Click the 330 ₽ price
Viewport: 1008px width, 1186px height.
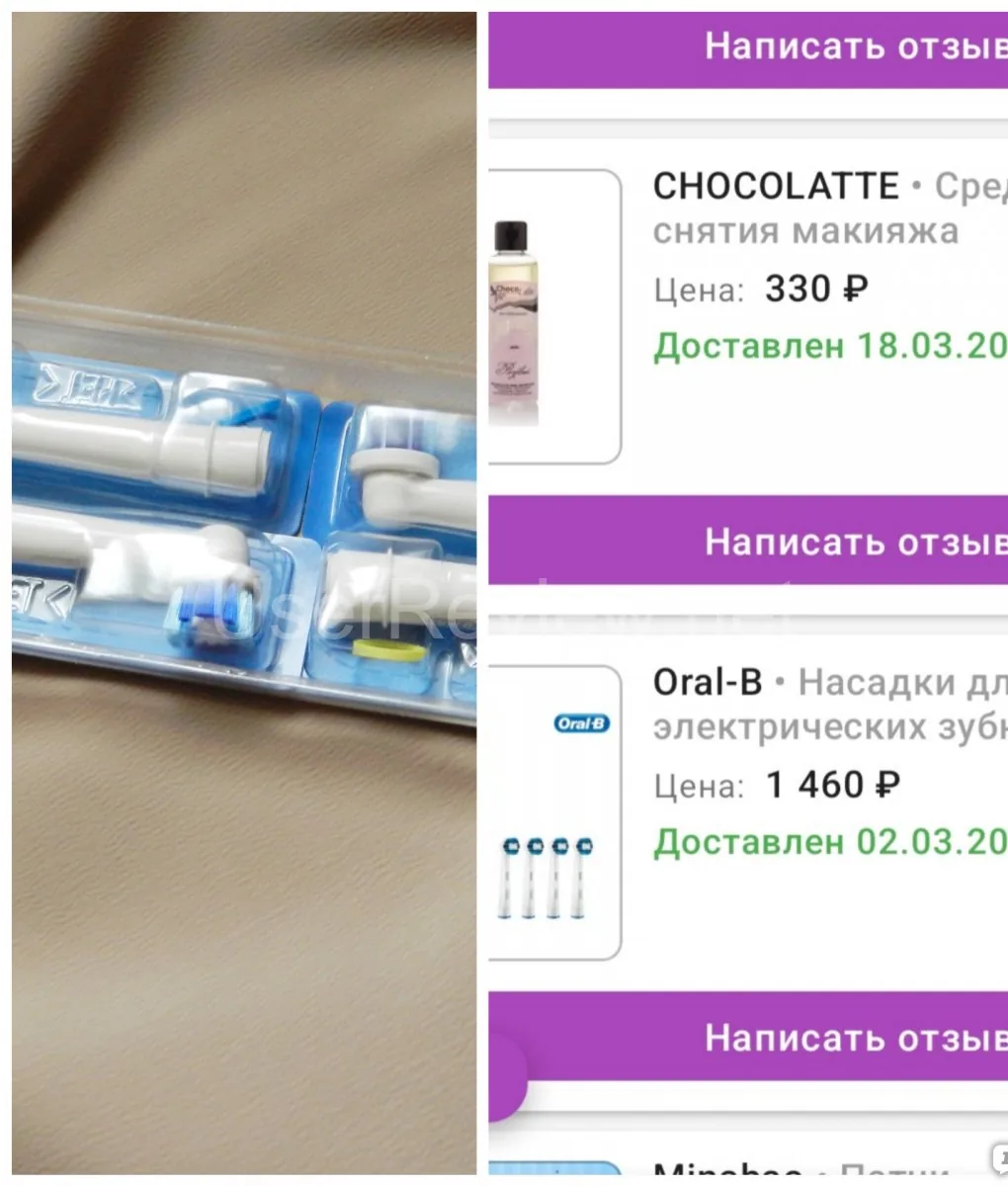(x=816, y=289)
